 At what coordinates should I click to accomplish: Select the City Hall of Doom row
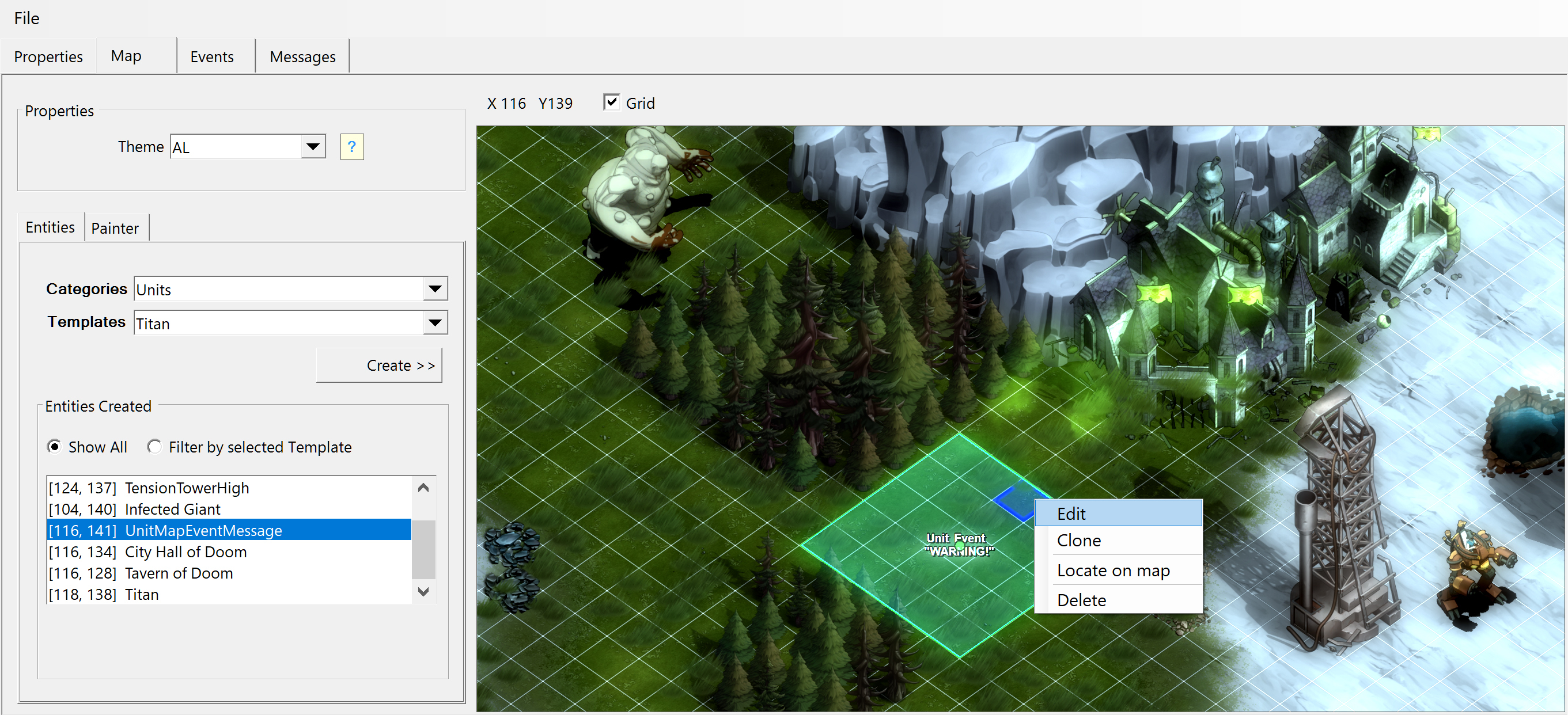click(229, 552)
